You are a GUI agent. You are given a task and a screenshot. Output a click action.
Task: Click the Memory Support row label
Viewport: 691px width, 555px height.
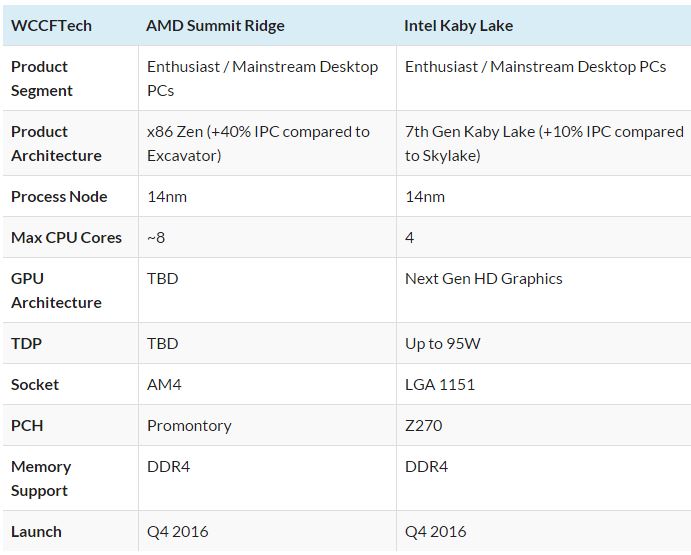tap(41, 478)
